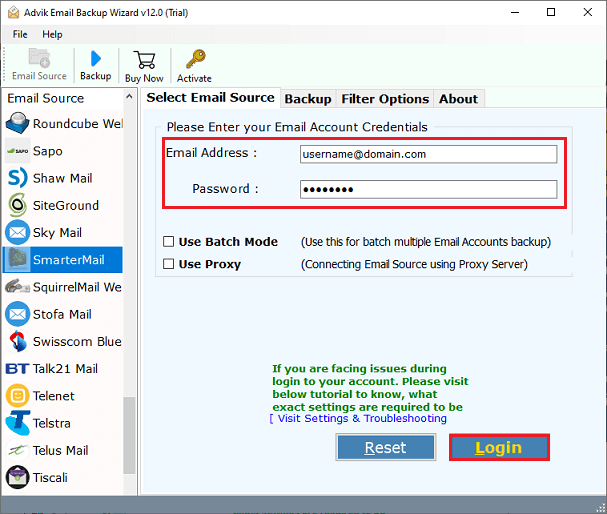Image resolution: width=607 pixels, height=514 pixels.
Task: Pick the Swisscom Bluewin icon
Action: coord(17,341)
